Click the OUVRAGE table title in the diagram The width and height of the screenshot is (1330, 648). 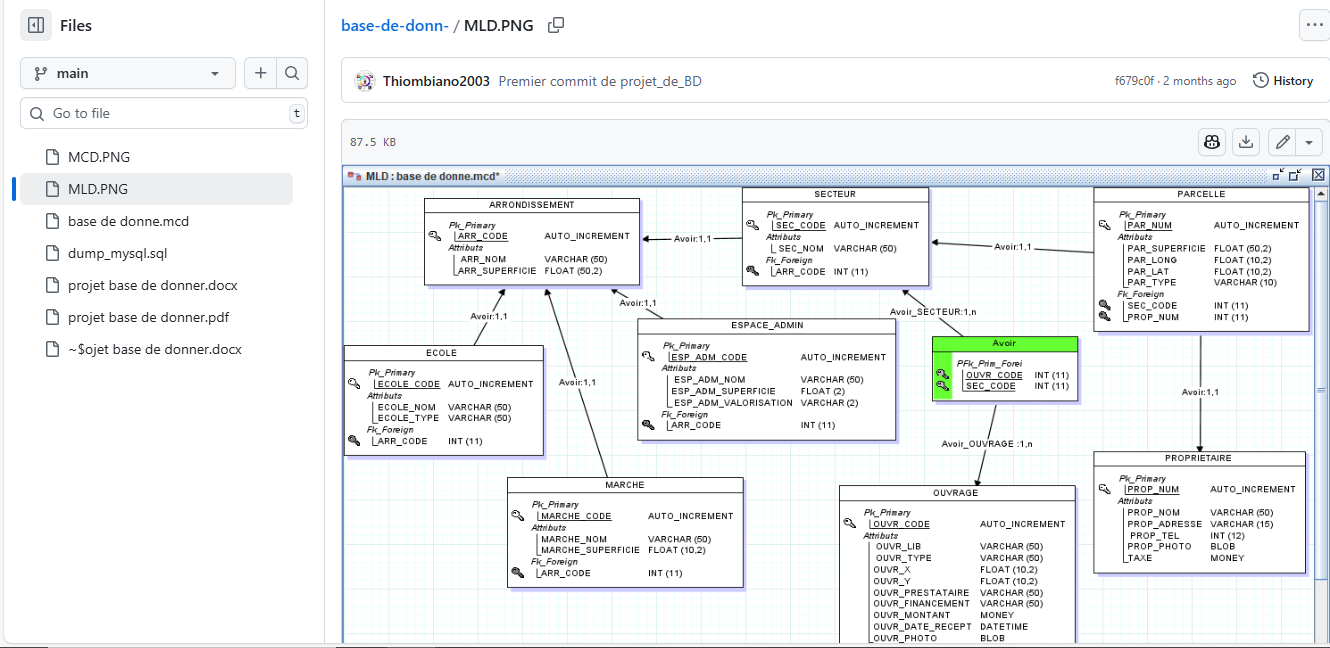pos(956,492)
